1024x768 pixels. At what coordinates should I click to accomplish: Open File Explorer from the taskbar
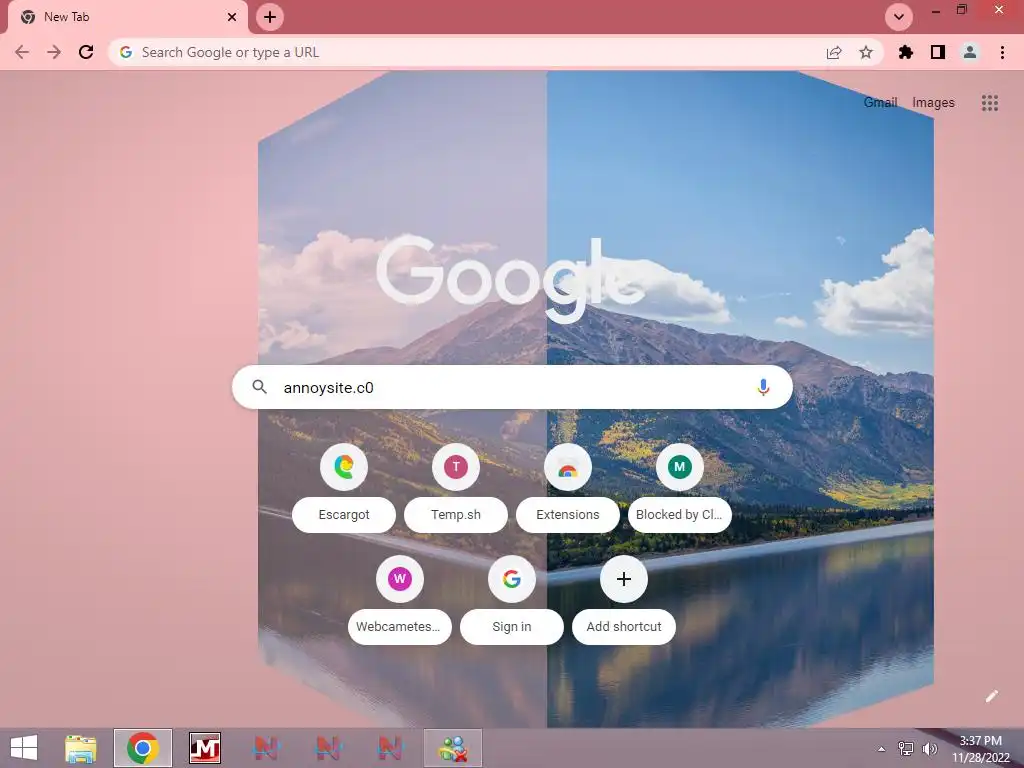tap(81, 748)
